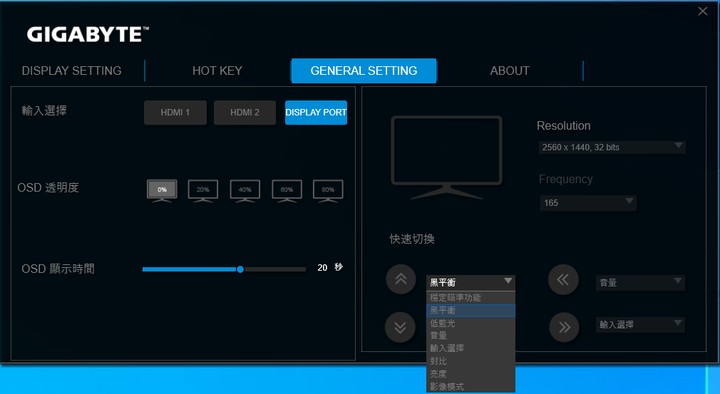Choose 亮度 from the dropdown list
The image size is (720, 394).
(x=471, y=374)
